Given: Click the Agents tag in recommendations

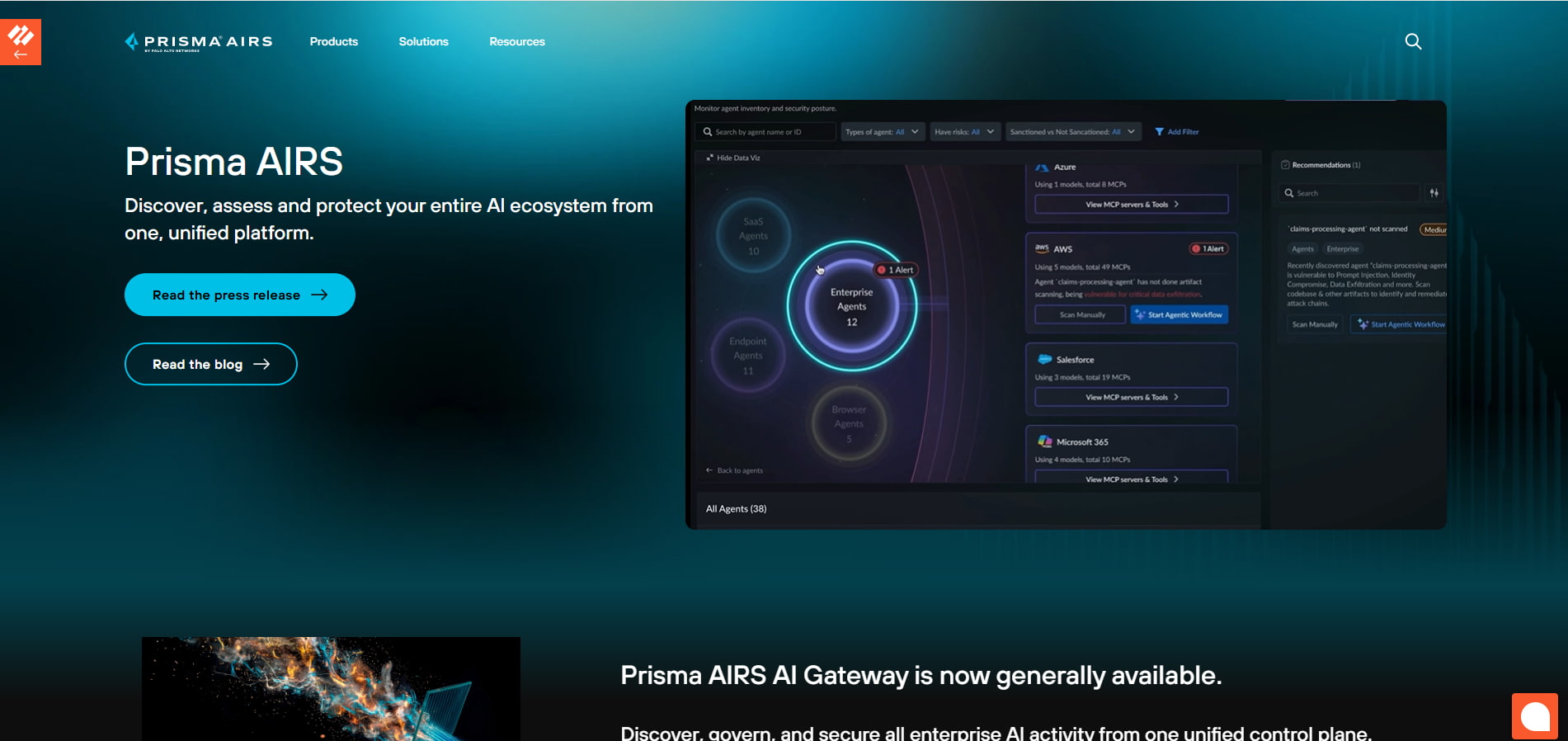Looking at the screenshot, I should click(1302, 248).
